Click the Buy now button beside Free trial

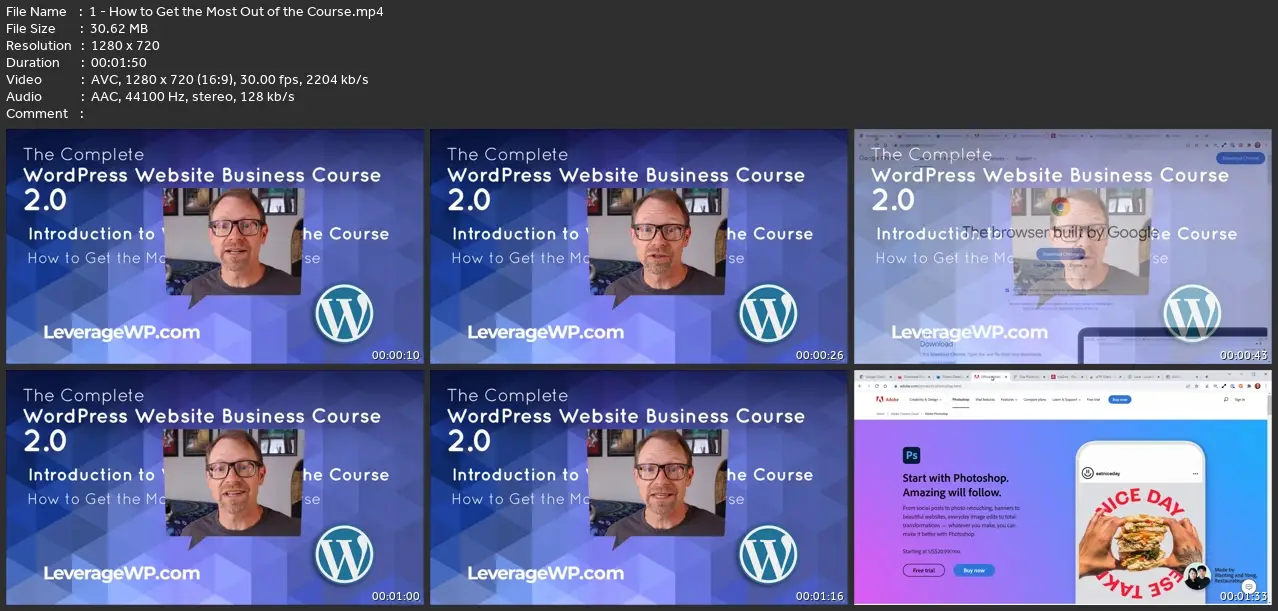click(974, 570)
